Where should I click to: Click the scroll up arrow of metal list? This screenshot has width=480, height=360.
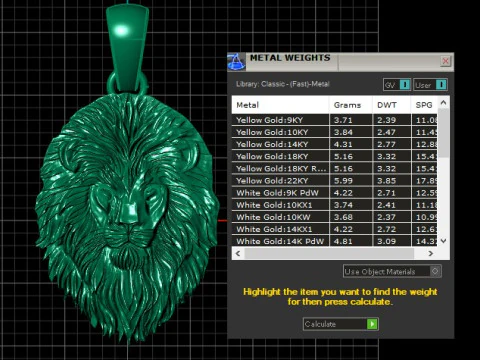tap(443, 103)
